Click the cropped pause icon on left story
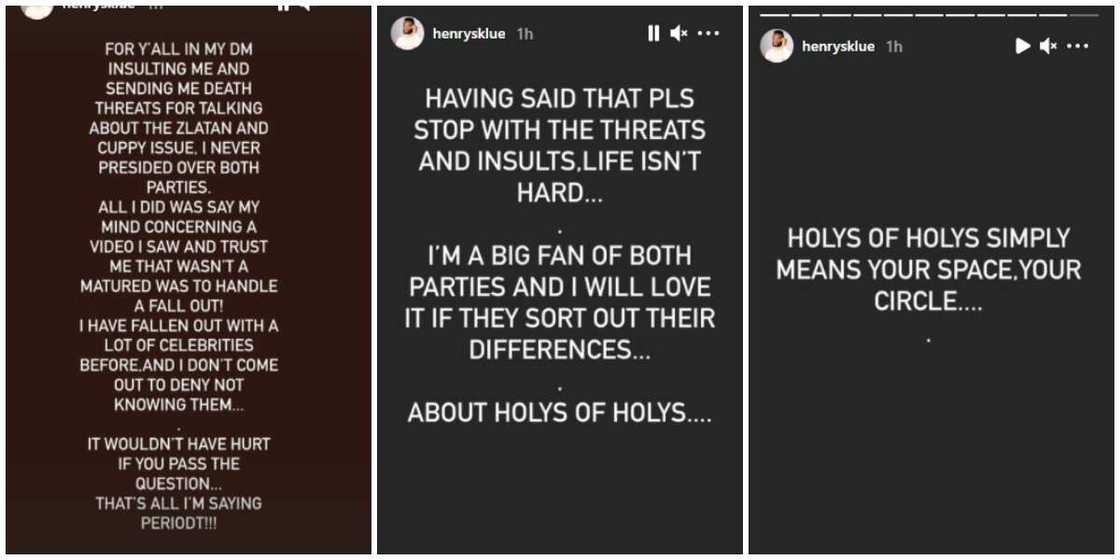Image resolution: width=1120 pixels, height=560 pixels. pyautogui.click(x=283, y=5)
